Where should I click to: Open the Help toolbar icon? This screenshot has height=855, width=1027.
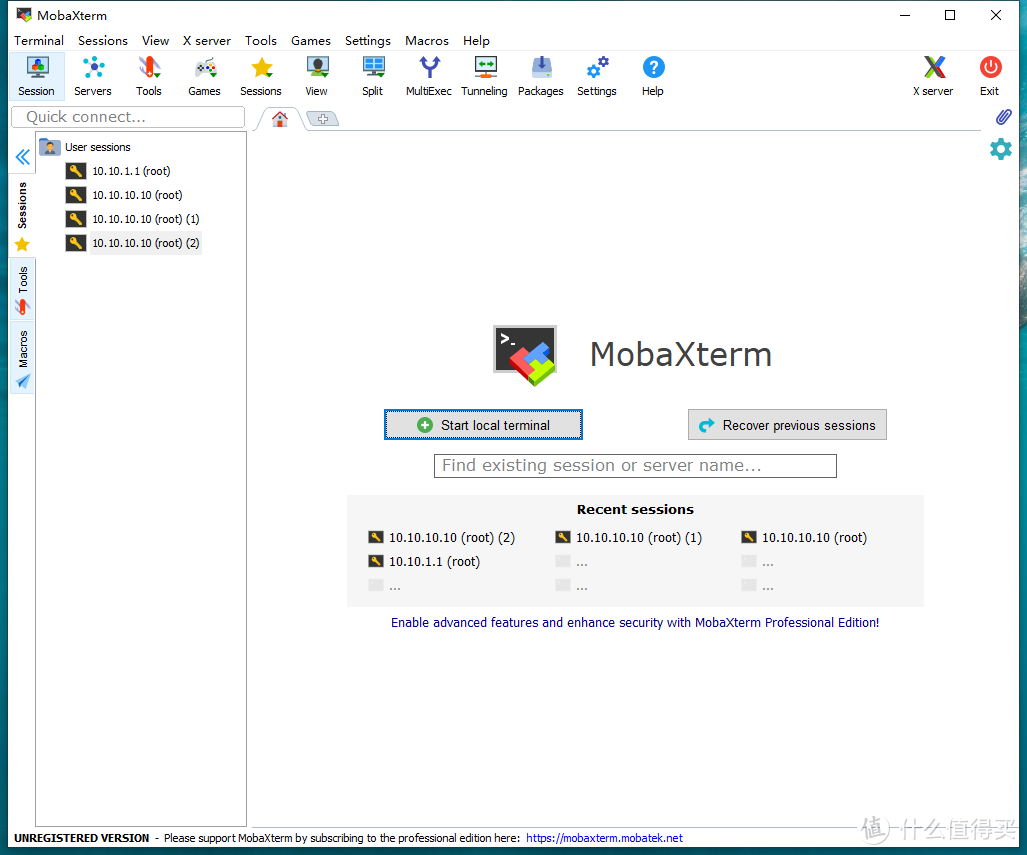pos(653,77)
